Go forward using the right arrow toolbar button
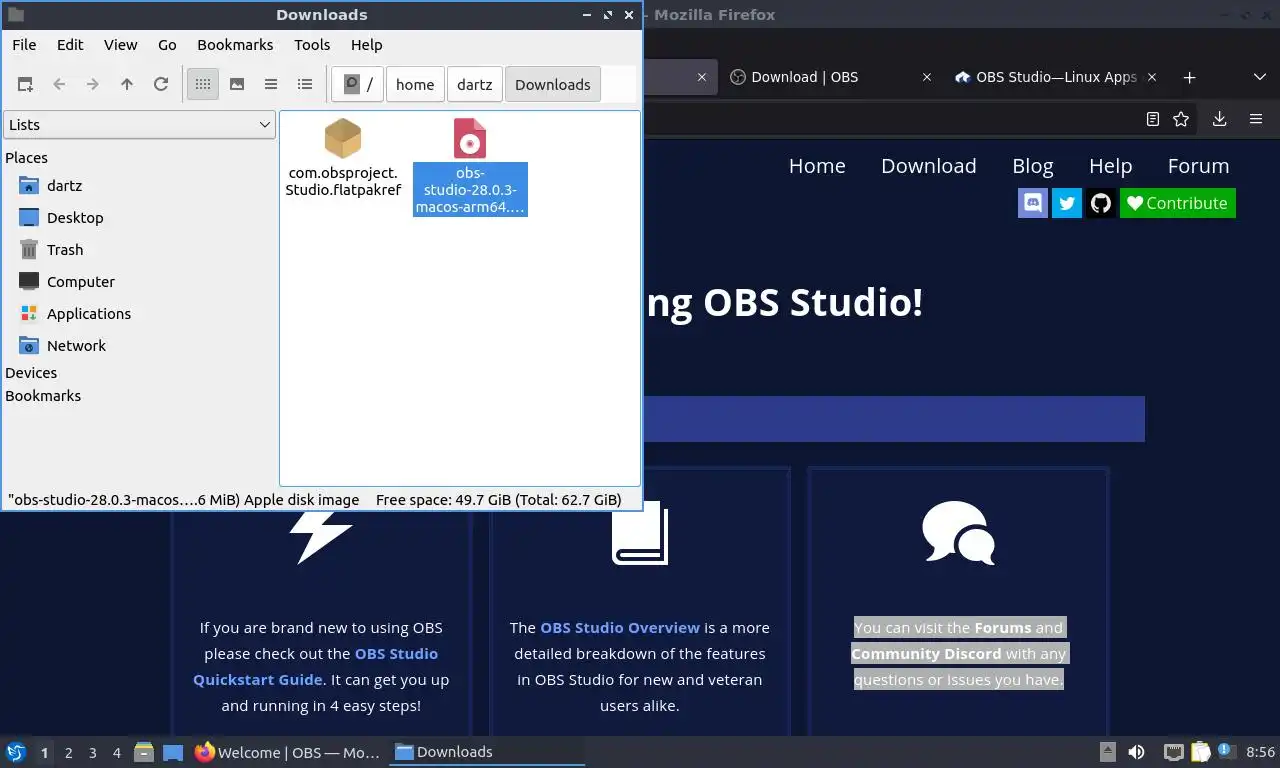The height and width of the screenshot is (768, 1280). coord(93,85)
